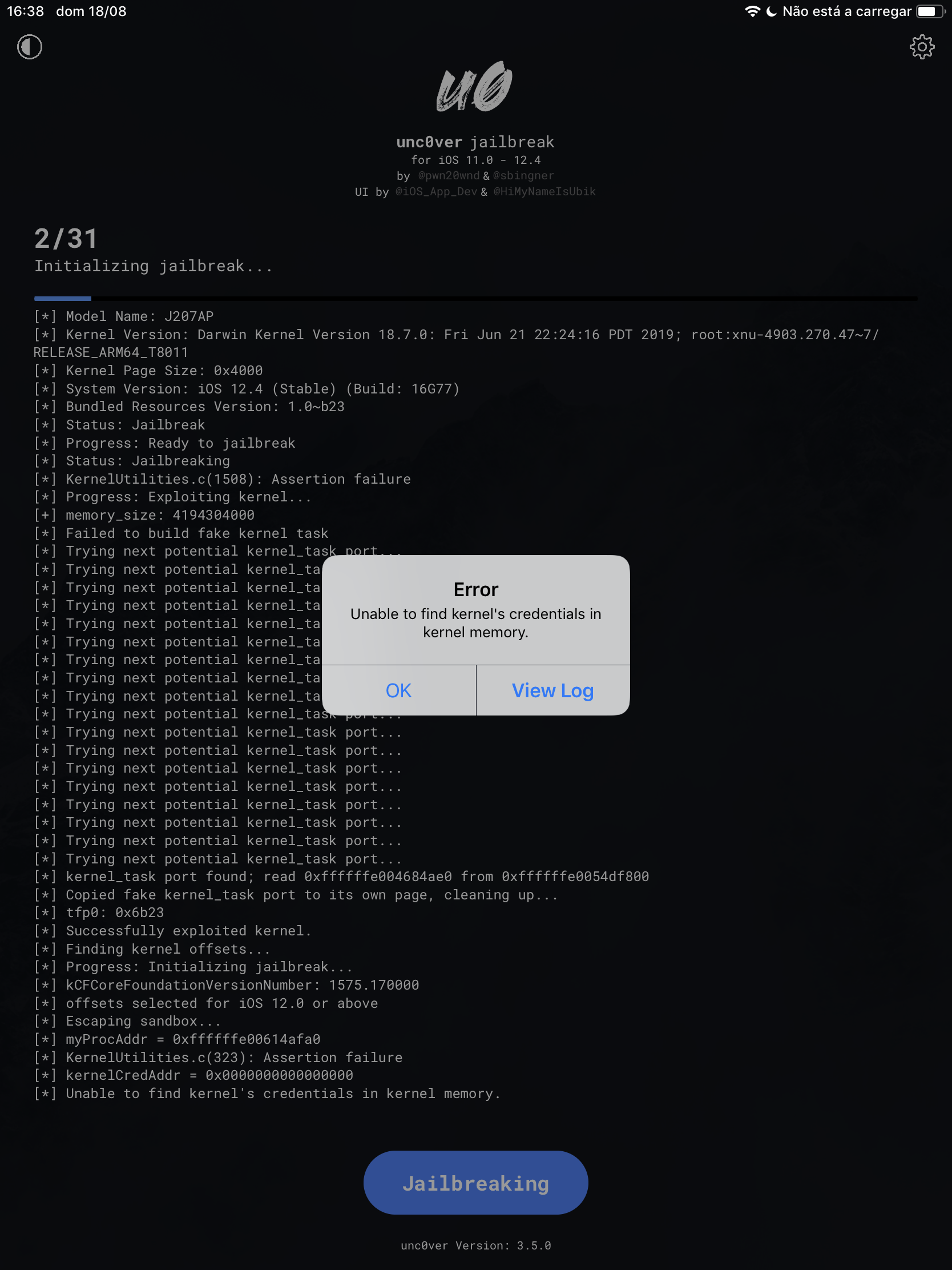Open the @iOS_App_Dev profile link
Image resolution: width=952 pixels, height=1270 pixels.
pos(436,192)
